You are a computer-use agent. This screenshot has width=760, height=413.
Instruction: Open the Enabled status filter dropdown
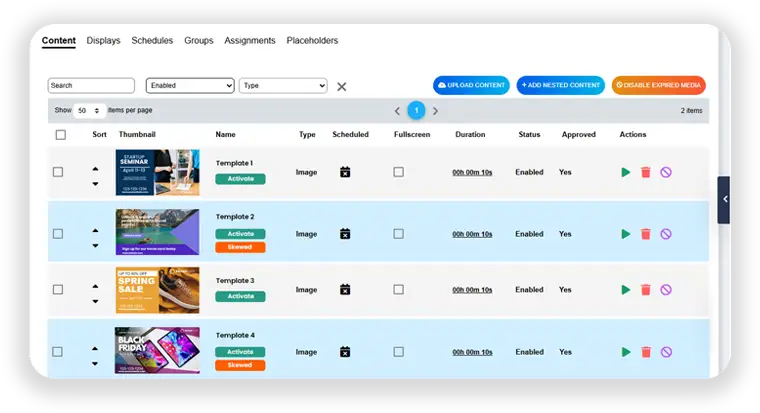(190, 86)
